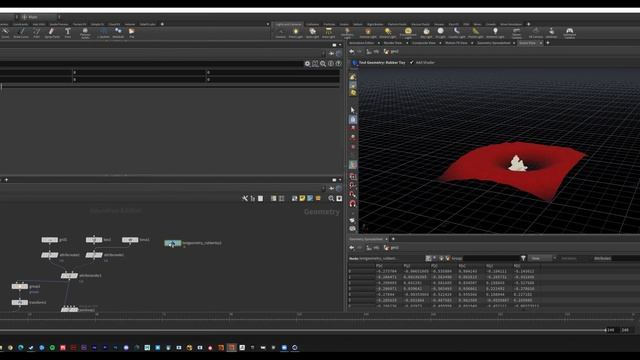Screen dimensions: 640x360
Task: Toggle the Add Shader checkbox
Action: (x=411, y=62)
